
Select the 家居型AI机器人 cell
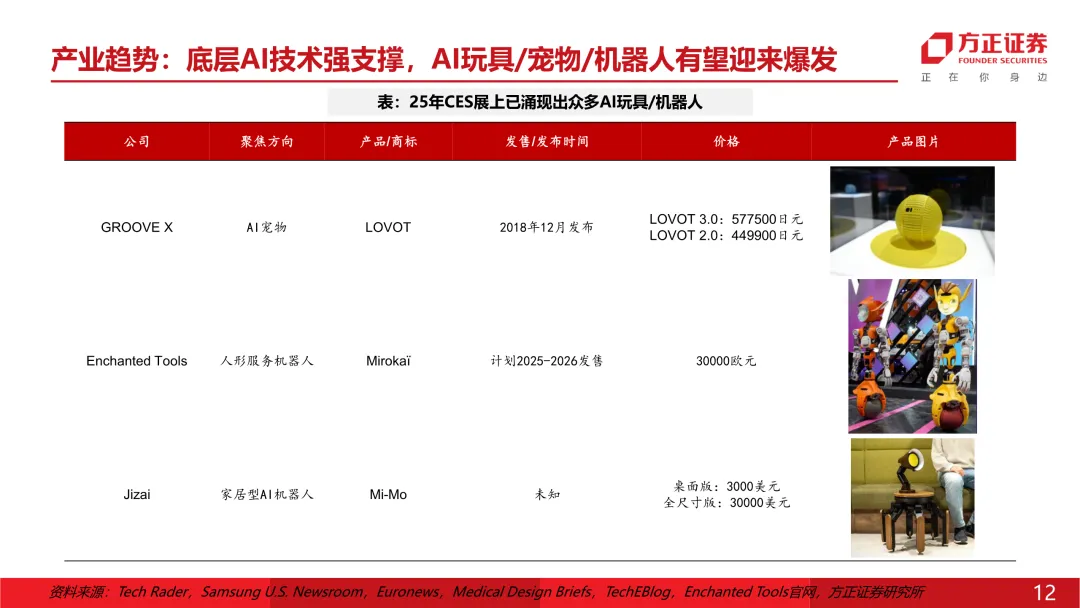[267, 494]
